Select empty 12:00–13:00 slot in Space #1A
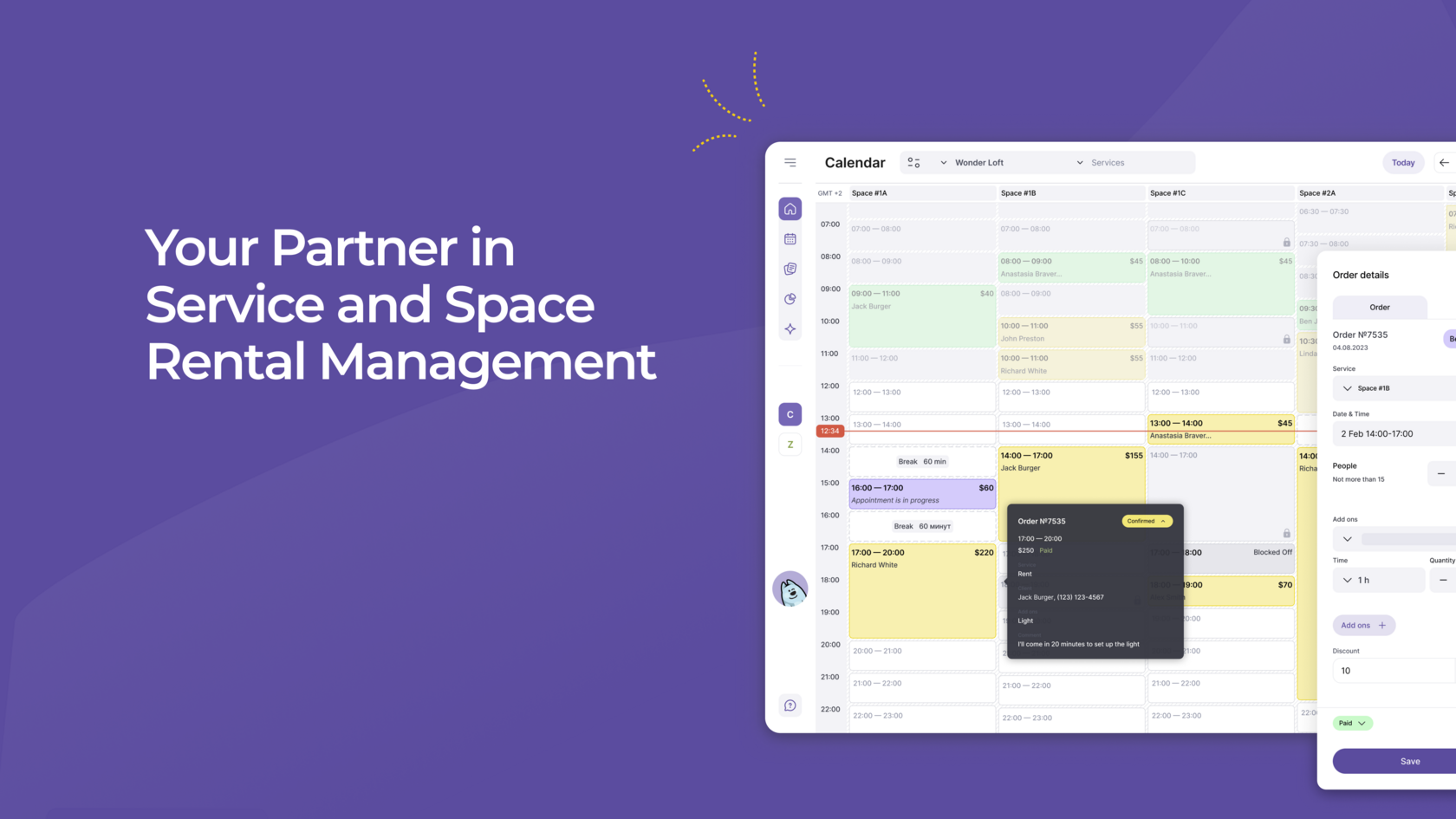Image resolution: width=1456 pixels, height=819 pixels. coord(922,397)
